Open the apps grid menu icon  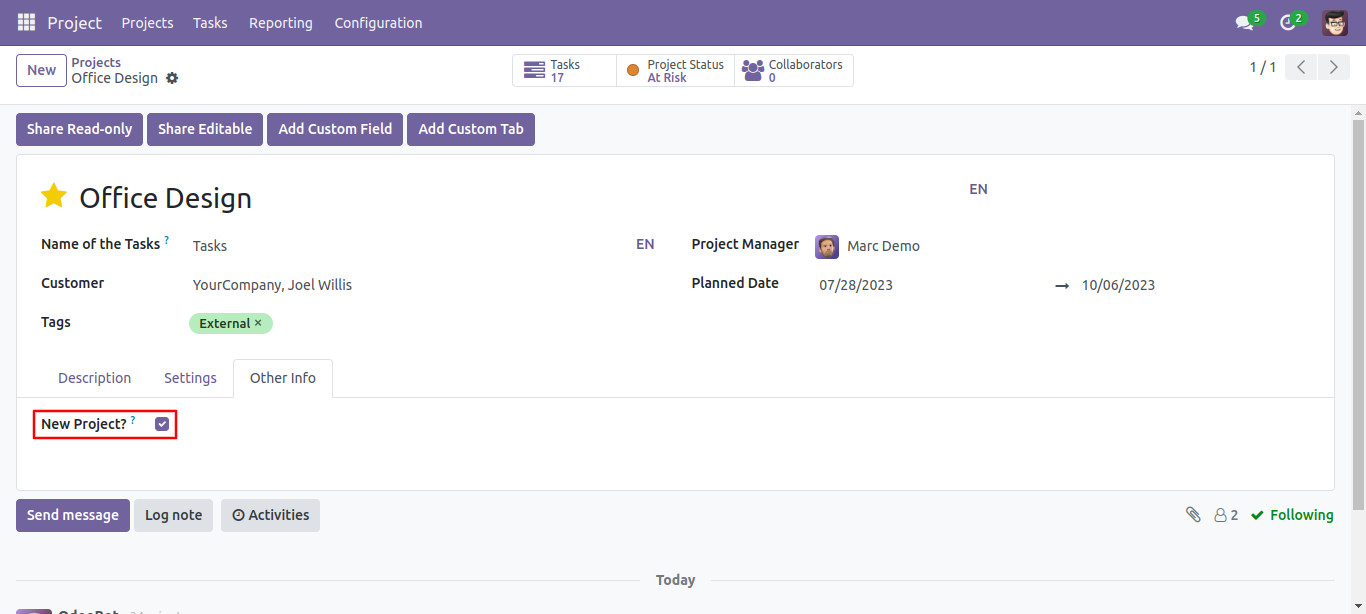(26, 22)
